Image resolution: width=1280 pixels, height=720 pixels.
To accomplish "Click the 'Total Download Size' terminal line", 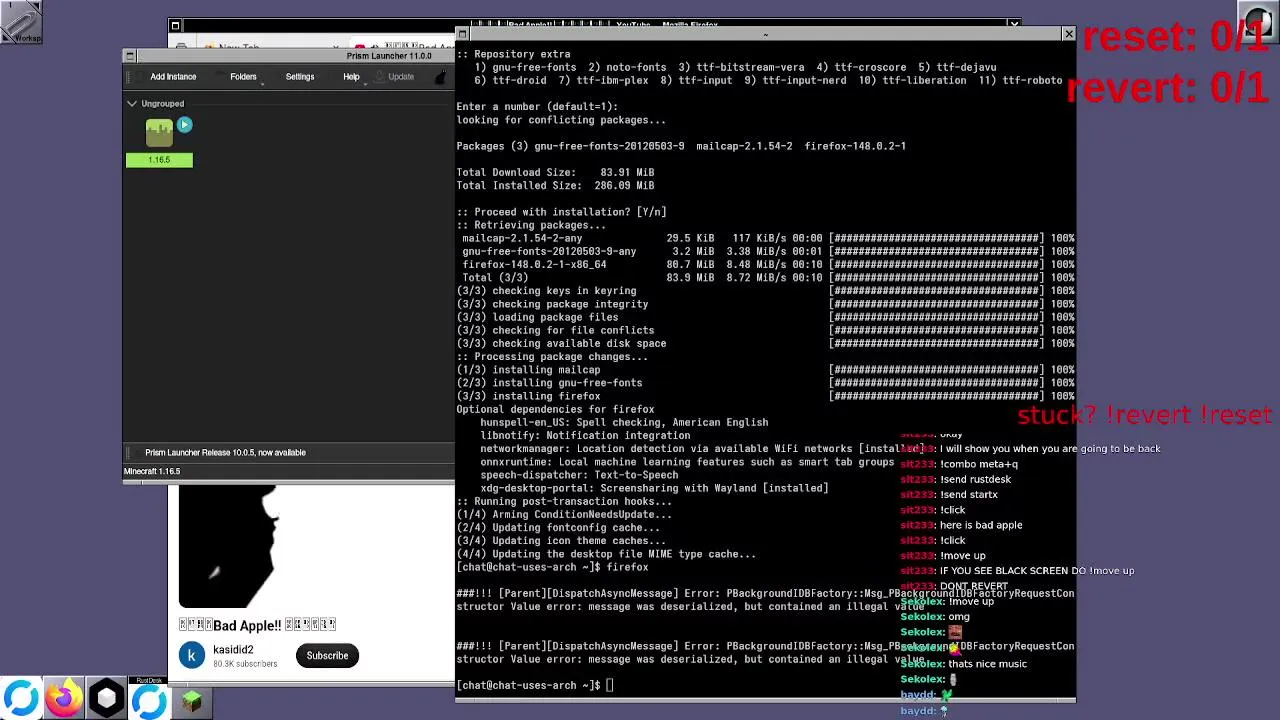I will coord(555,173).
